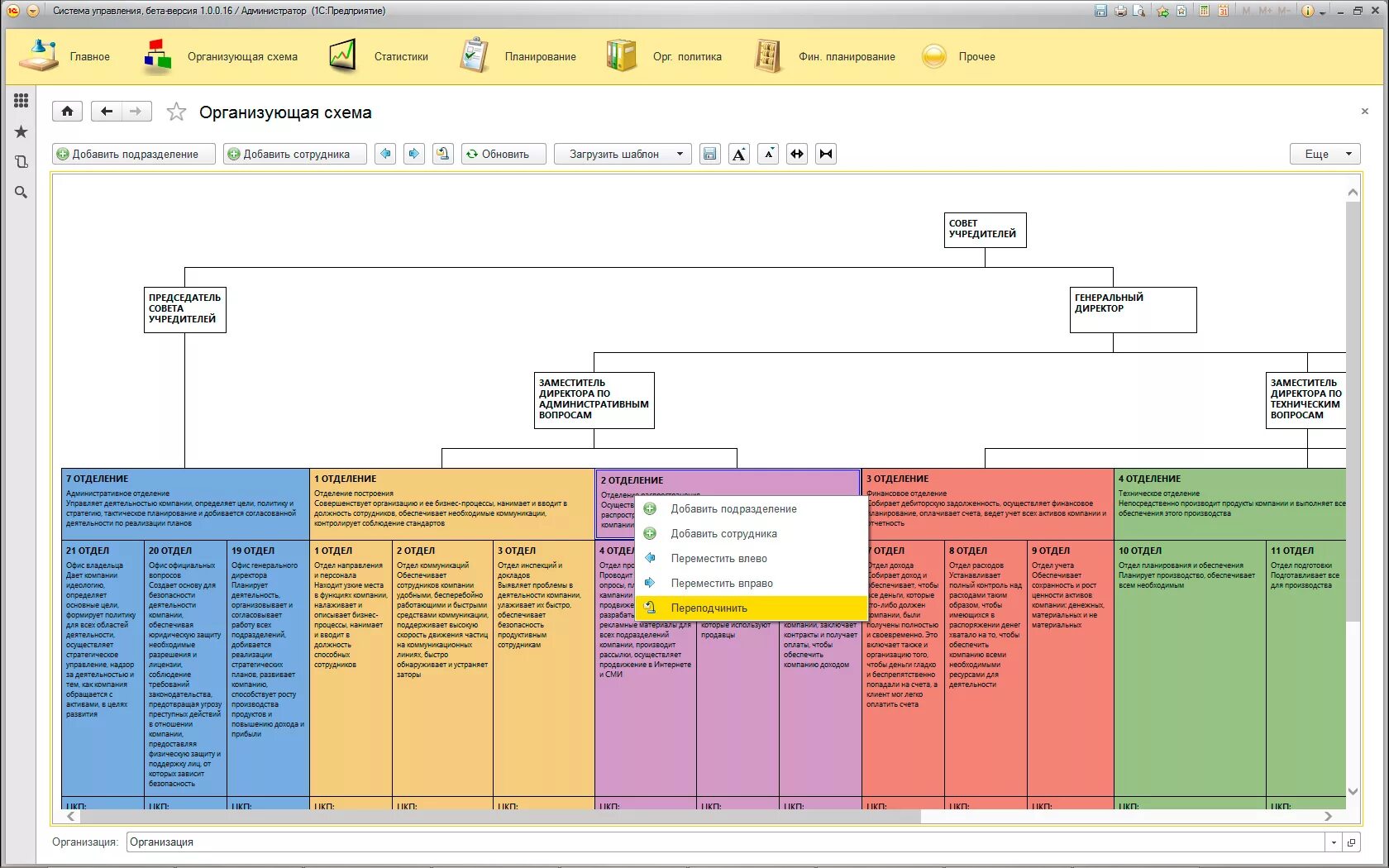
Task: Choose Переподчинить in context menu
Action: click(752, 608)
